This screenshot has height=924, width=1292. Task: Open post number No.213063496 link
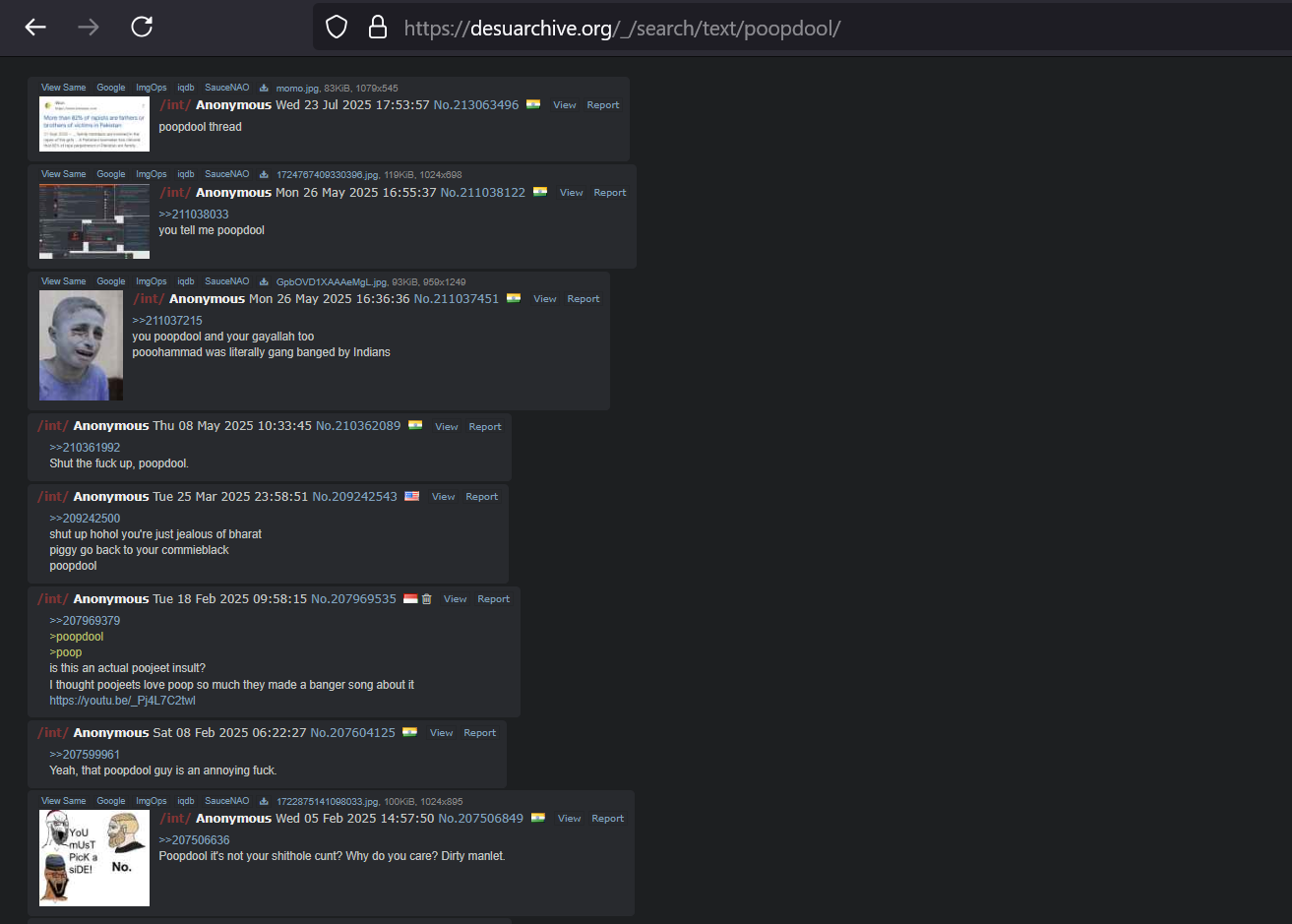click(476, 105)
